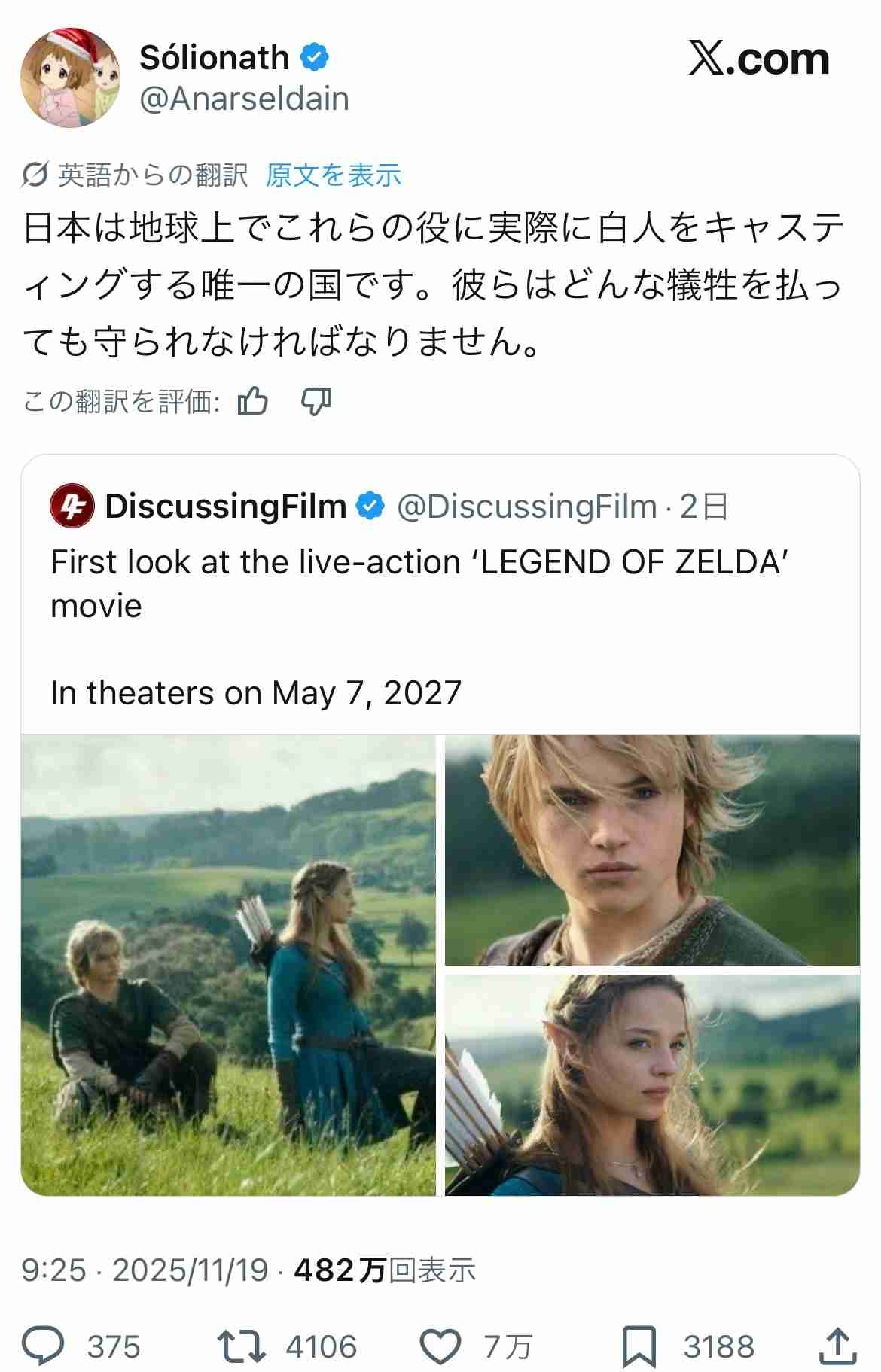The height and width of the screenshot is (1372, 881).
Task: Like the post with the heart icon
Action: tap(440, 1346)
